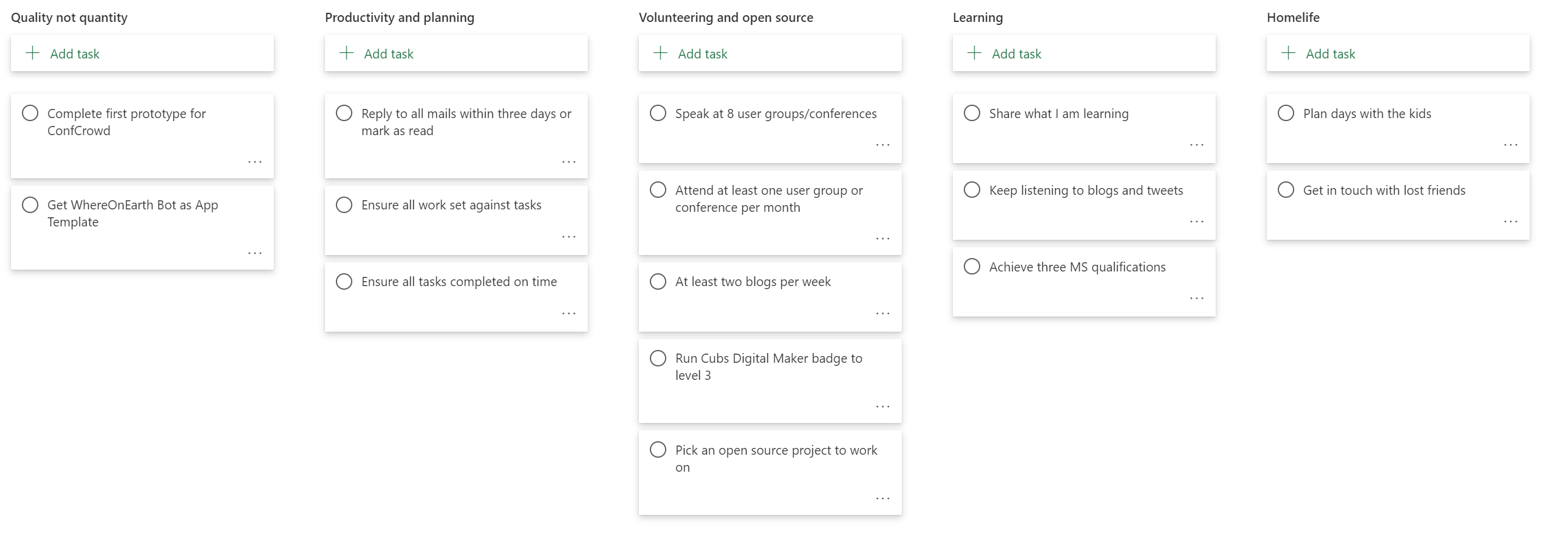Open more options on Plan days with kids card

click(x=1510, y=145)
